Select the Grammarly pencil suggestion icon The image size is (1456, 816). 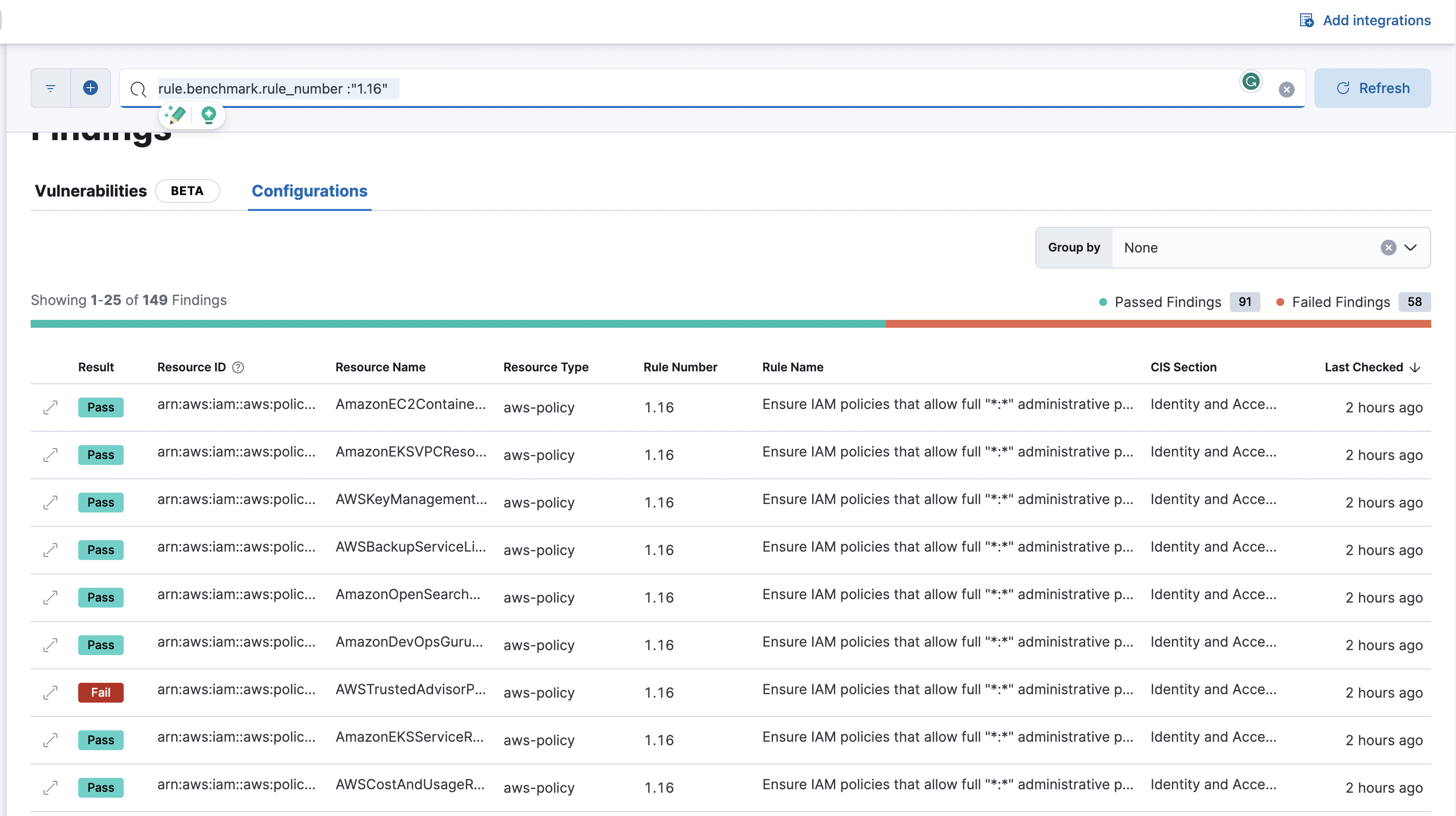coord(175,115)
